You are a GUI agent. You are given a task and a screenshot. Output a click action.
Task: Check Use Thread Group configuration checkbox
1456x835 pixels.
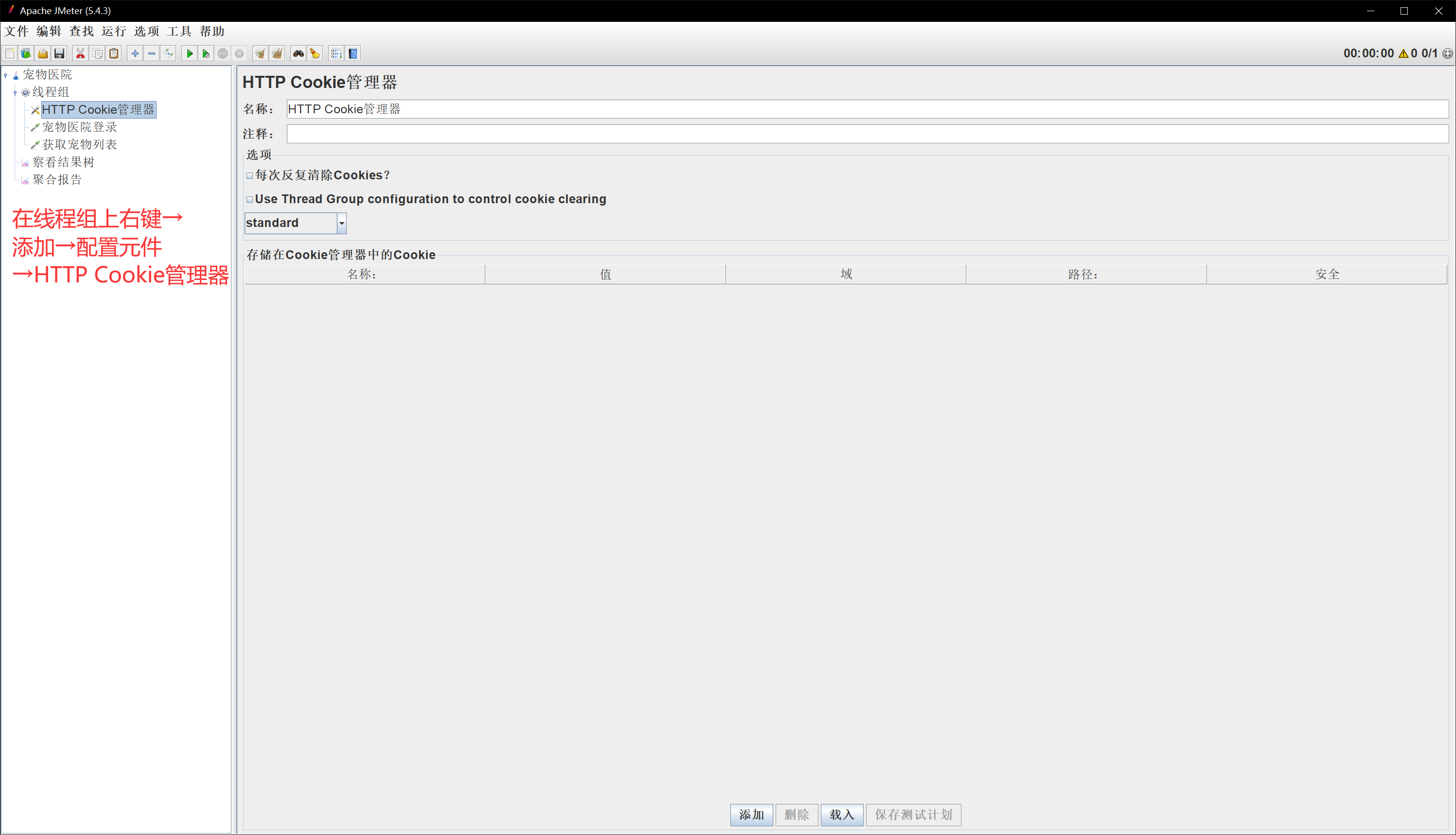pyautogui.click(x=249, y=200)
